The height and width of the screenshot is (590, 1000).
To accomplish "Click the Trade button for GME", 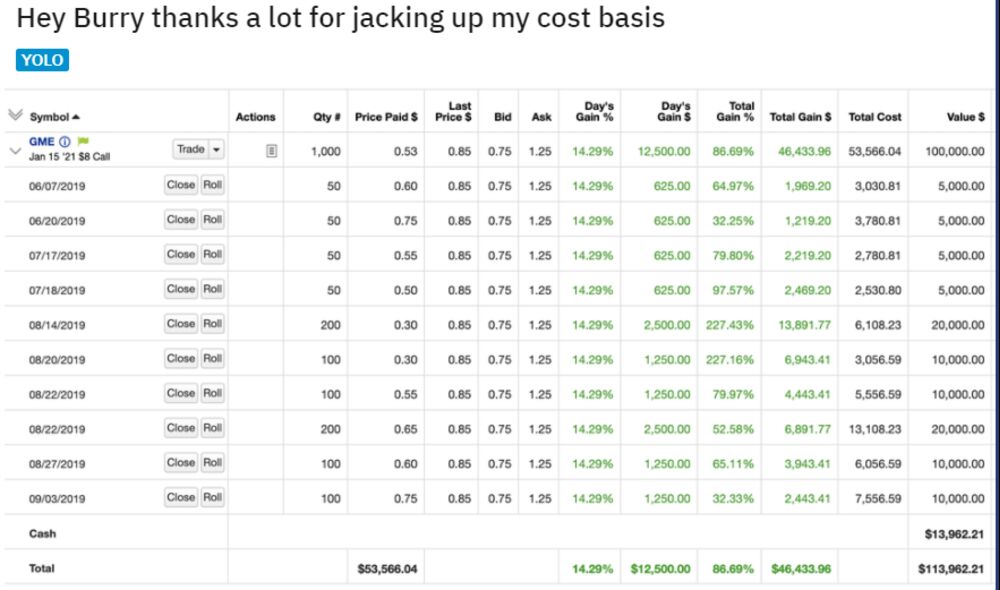I will pos(191,149).
